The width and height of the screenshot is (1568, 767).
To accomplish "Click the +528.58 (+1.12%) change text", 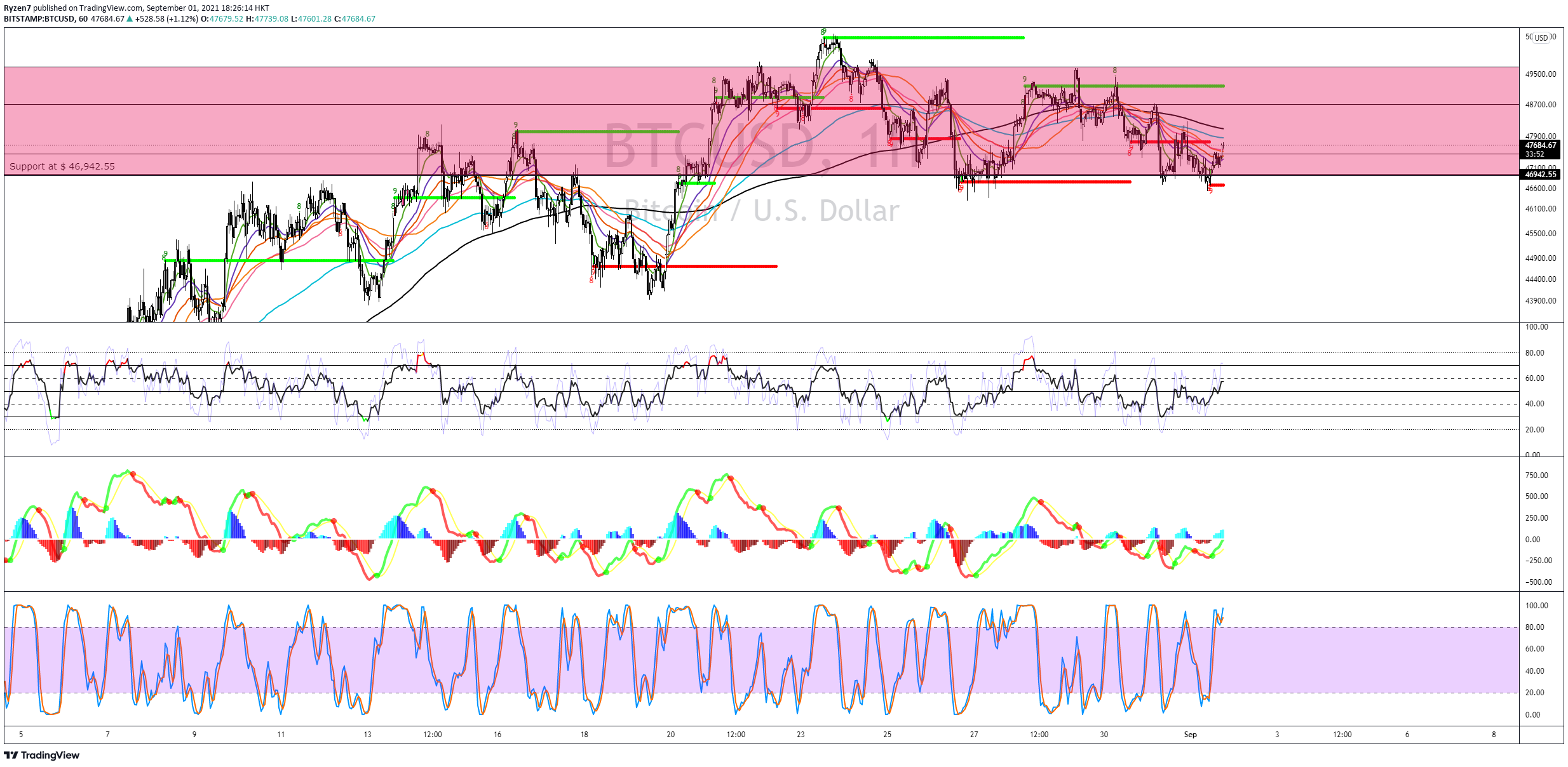I will pyautogui.click(x=166, y=19).
